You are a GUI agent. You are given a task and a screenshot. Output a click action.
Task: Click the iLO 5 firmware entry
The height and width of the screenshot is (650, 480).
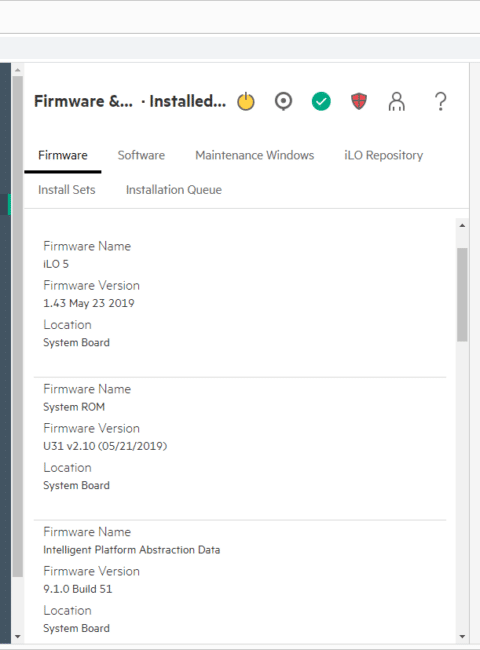click(240, 294)
